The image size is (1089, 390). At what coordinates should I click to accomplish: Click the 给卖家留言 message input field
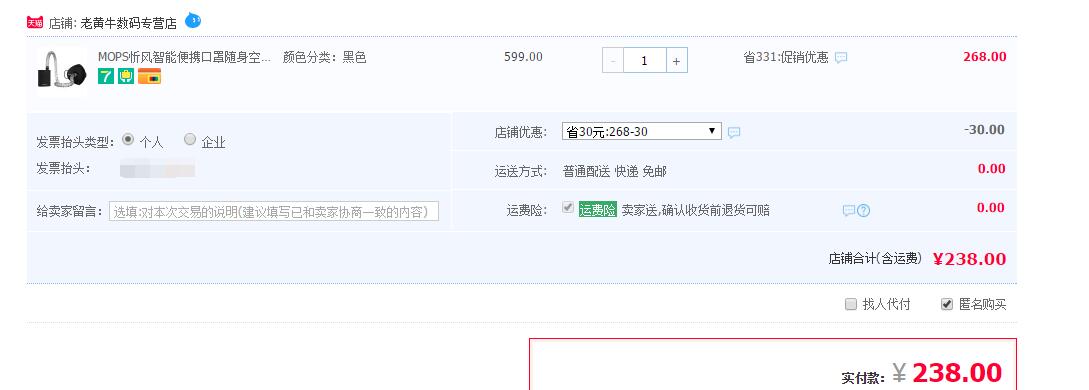[x=274, y=212]
